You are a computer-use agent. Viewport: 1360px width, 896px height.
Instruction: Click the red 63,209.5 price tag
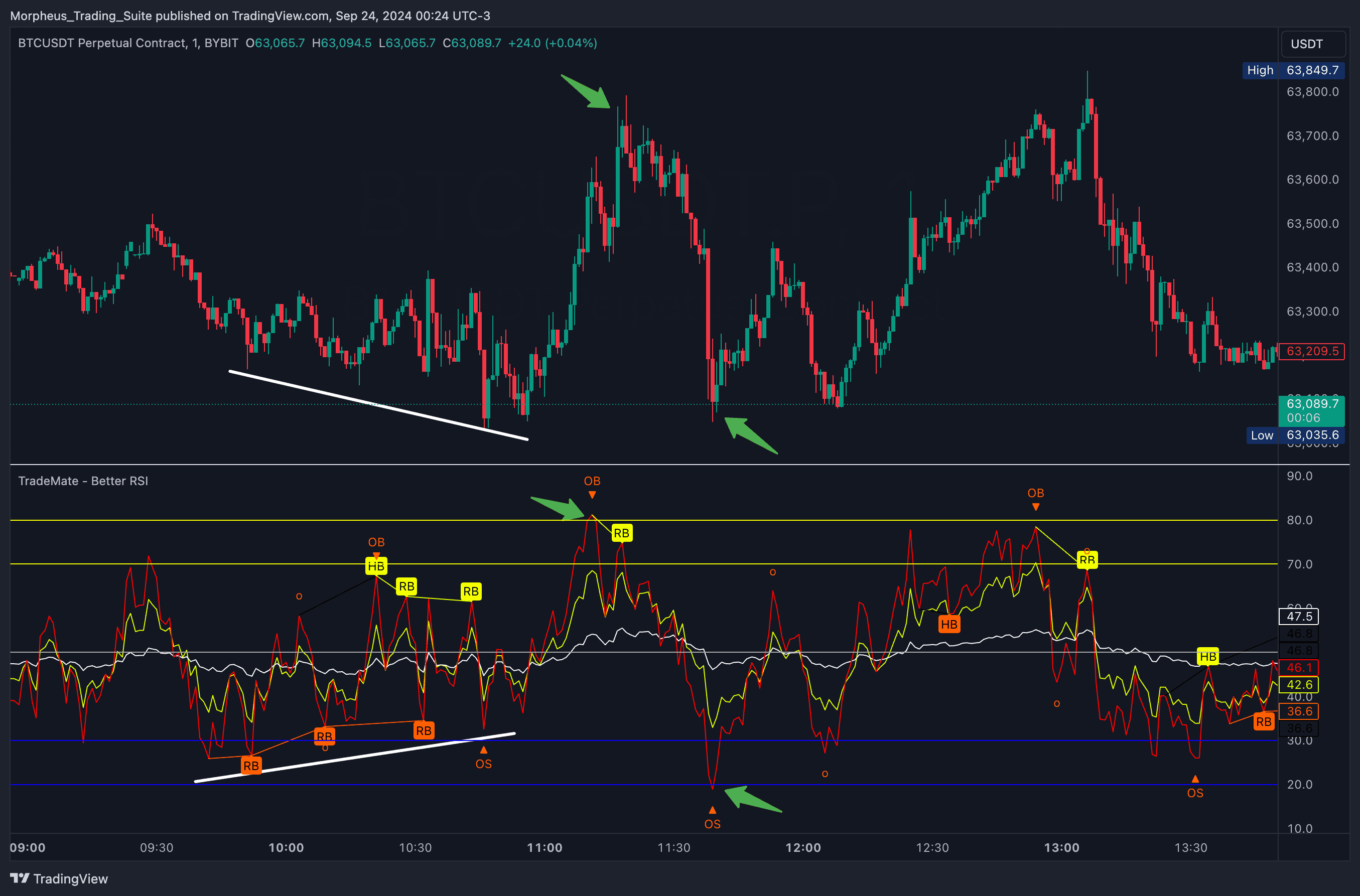[x=1311, y=351]
